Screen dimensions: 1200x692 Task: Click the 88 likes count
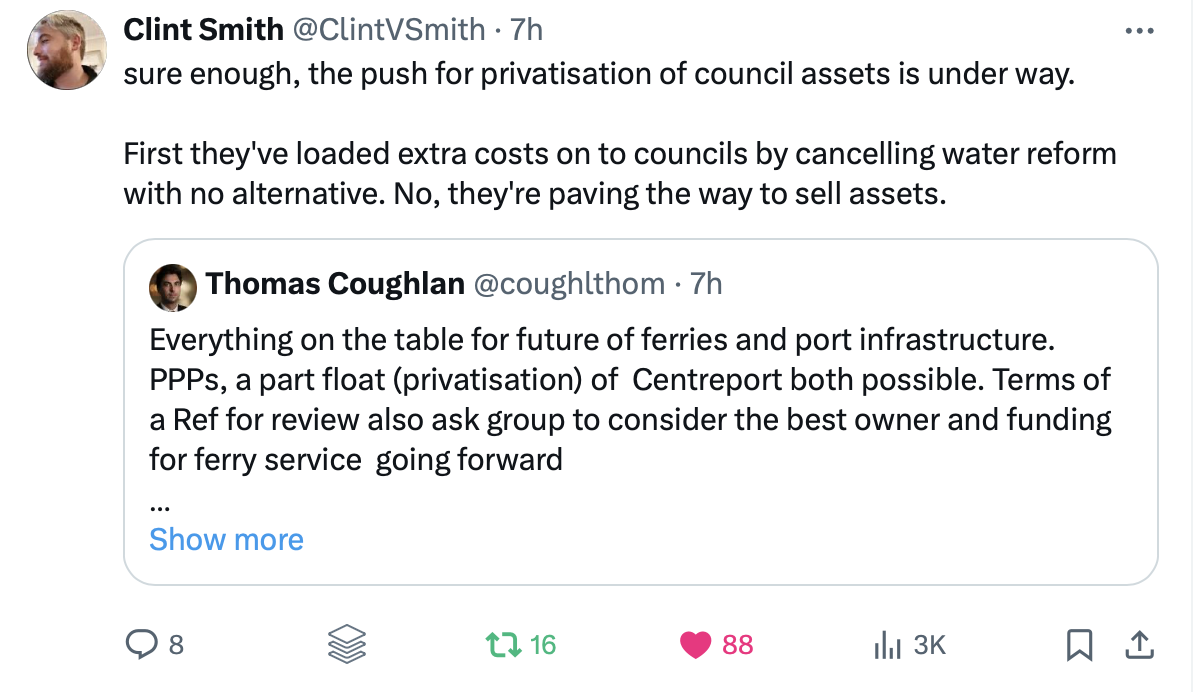[x=737, y=645]
